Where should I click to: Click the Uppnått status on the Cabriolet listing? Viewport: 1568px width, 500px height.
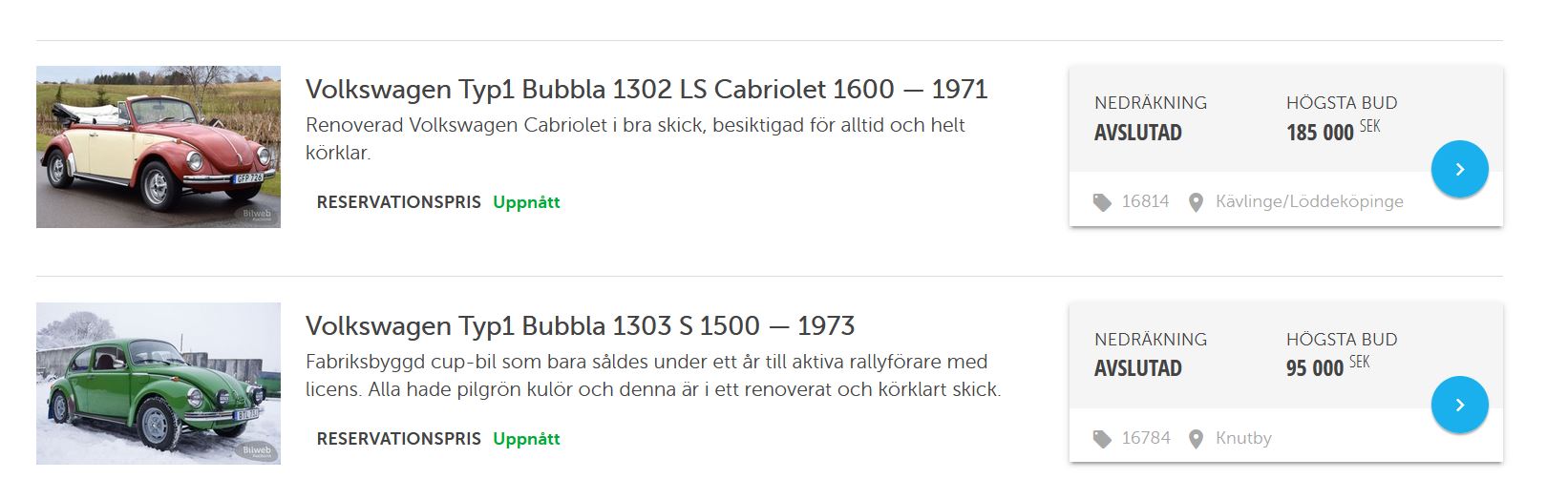(526, 202)
